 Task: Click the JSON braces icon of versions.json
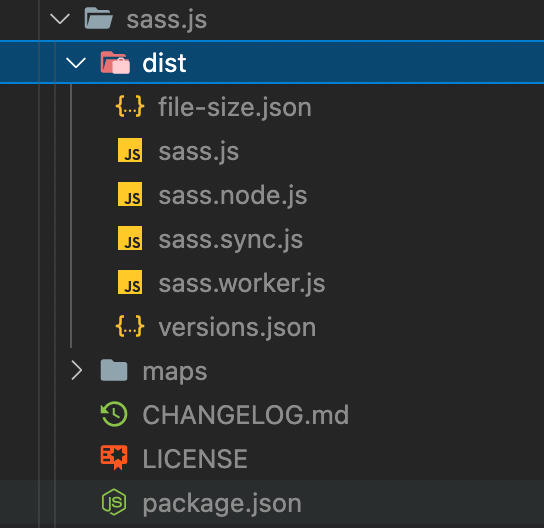pos(130,326)
